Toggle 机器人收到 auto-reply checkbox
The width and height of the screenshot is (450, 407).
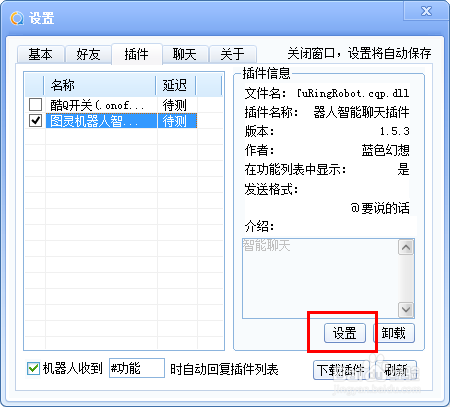click(33, 369)
